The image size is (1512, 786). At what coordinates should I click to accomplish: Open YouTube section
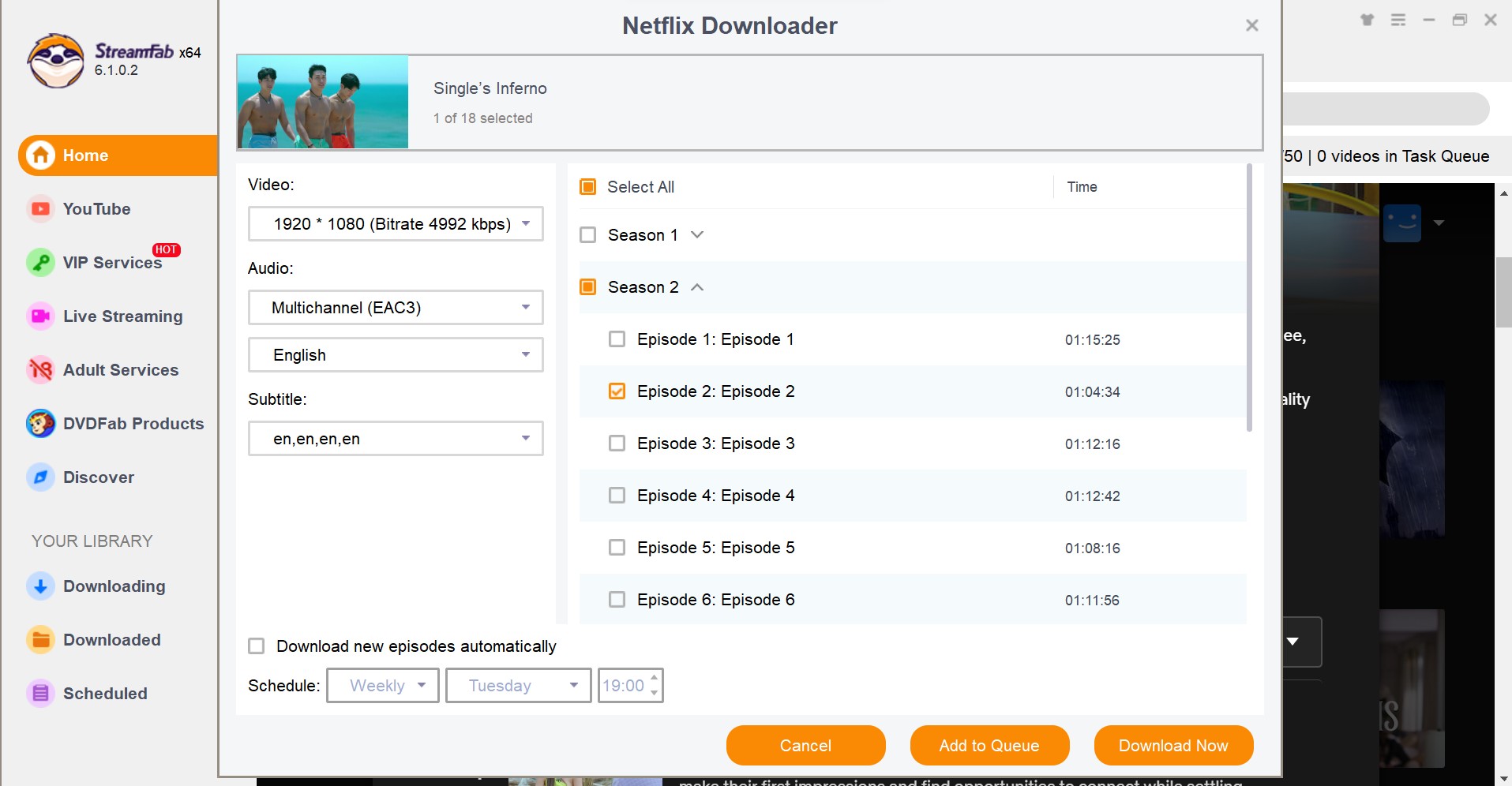[96, 209]
